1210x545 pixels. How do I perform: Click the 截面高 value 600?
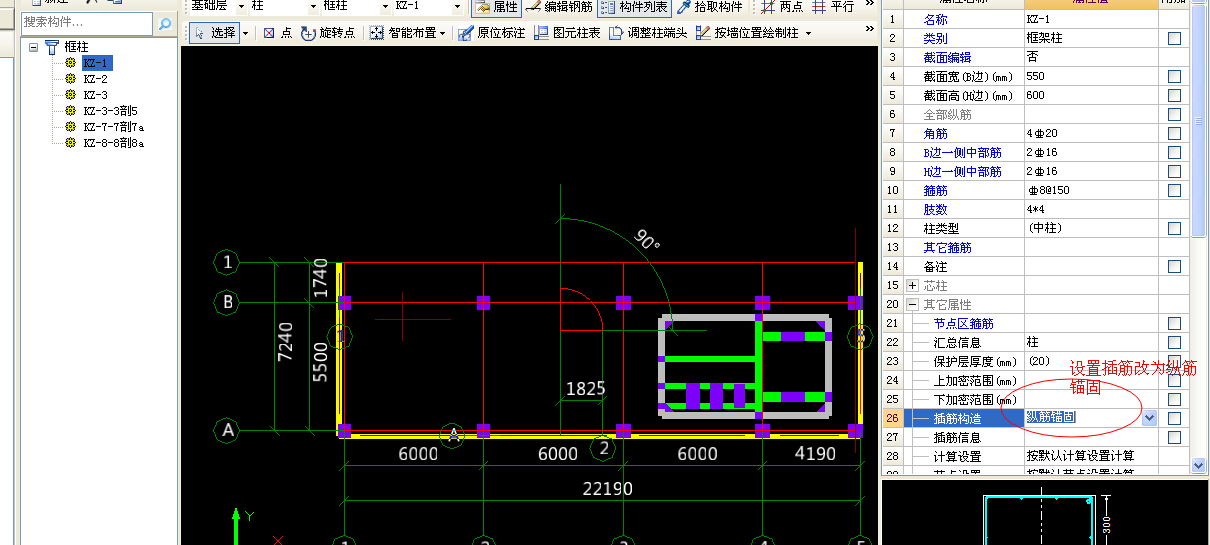(1091, 95)
